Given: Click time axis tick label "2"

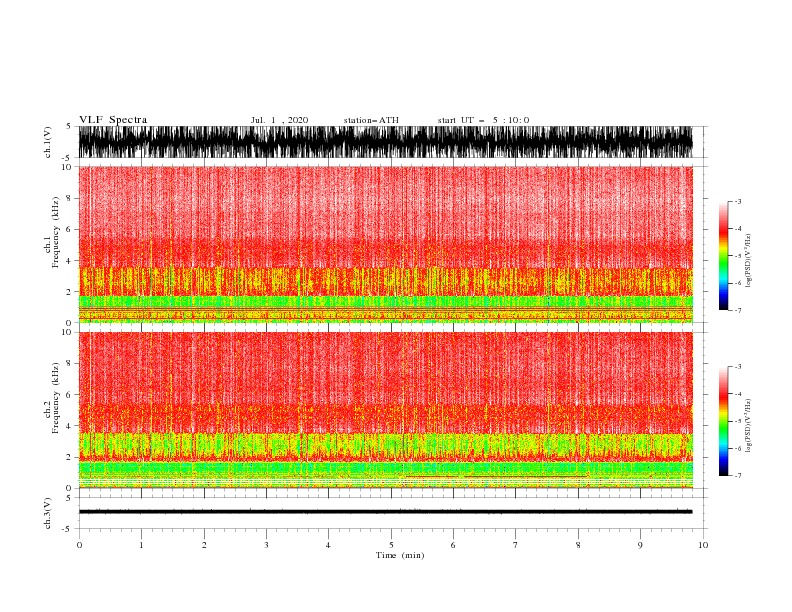Looking at the screenshot, I should coord(204,545).
